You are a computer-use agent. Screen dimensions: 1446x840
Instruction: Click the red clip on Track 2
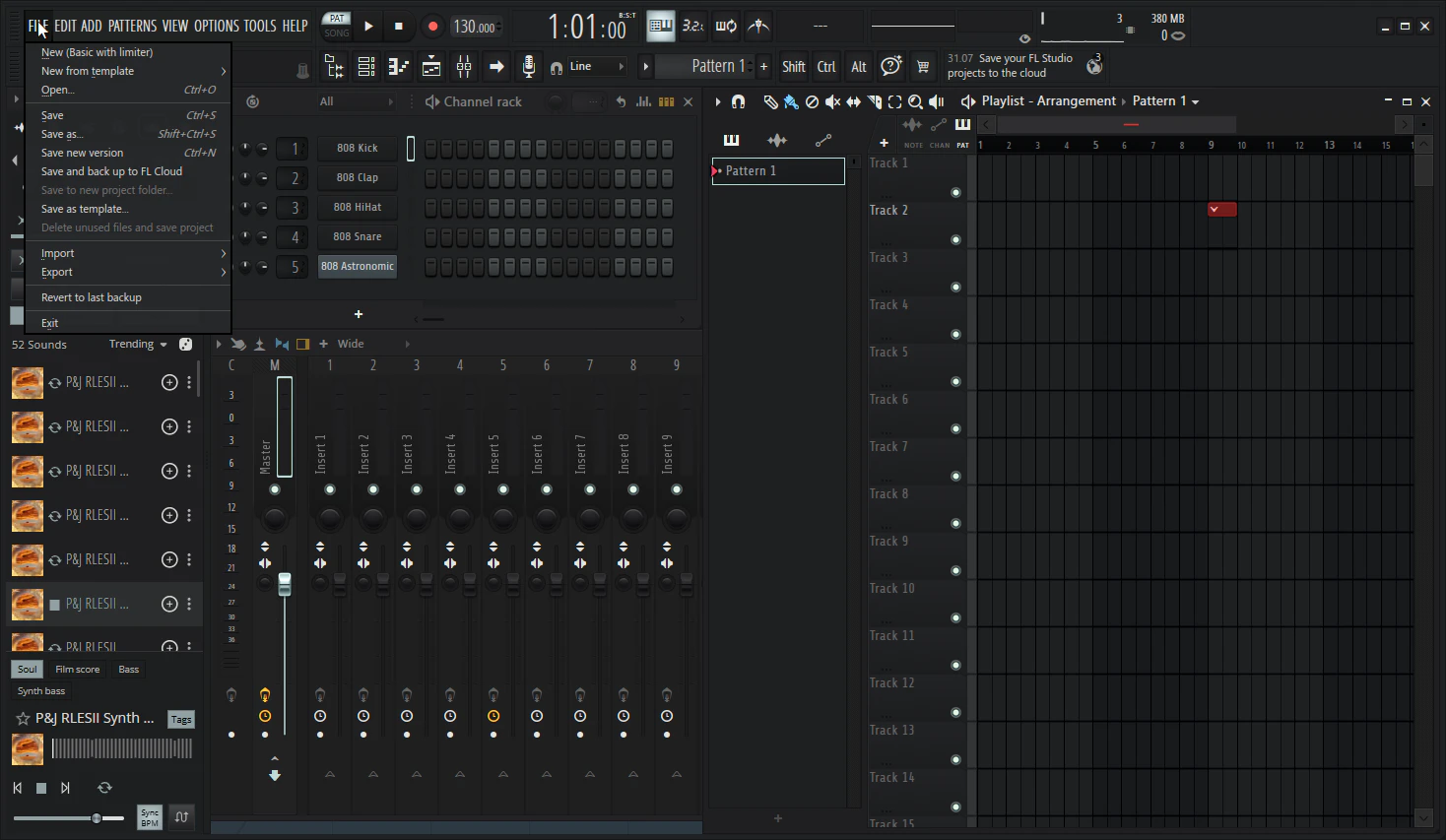(1222, 210)
